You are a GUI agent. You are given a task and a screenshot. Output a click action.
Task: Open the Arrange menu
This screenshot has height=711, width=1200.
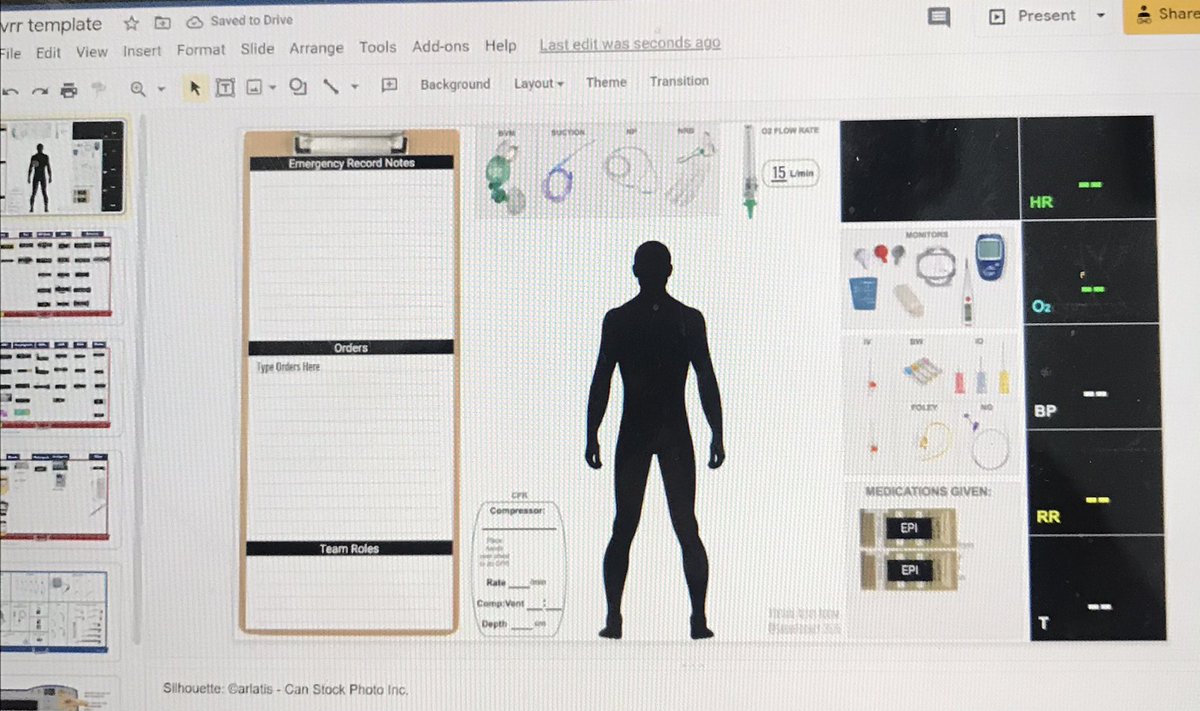click(316, 48)
